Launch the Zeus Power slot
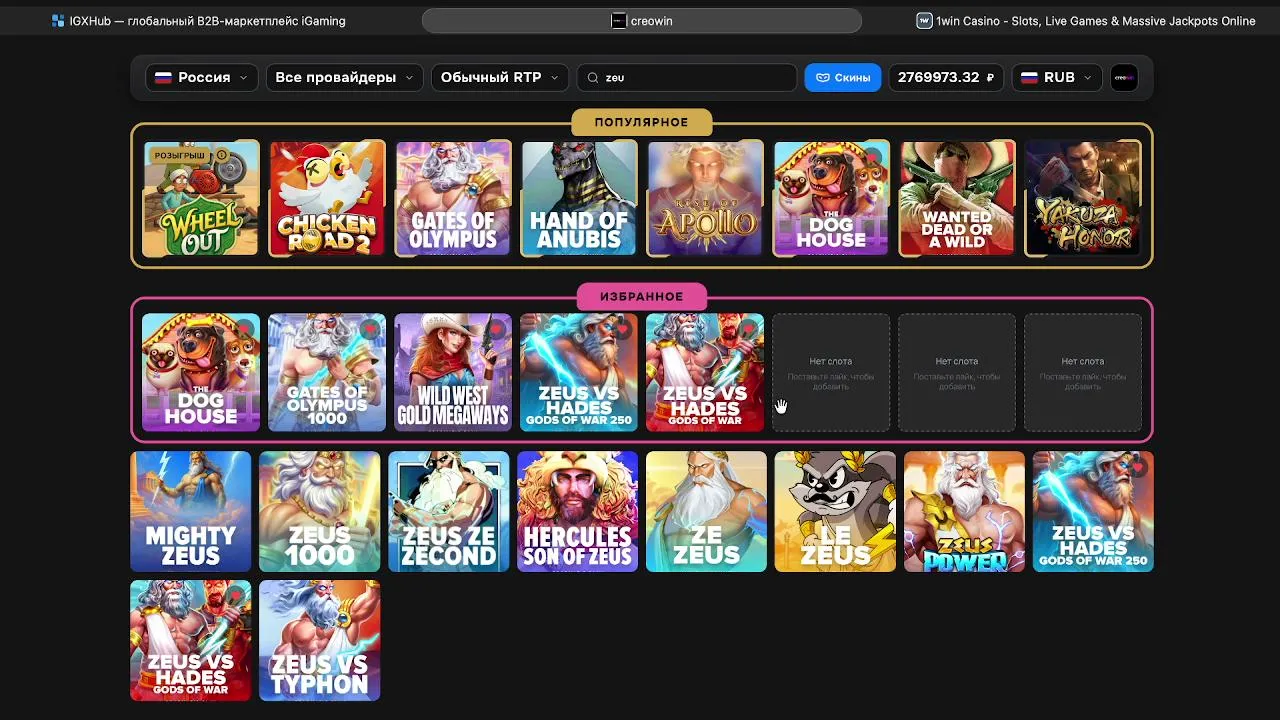This screenshot has width=1280, height=720. [x=965, y=512]
